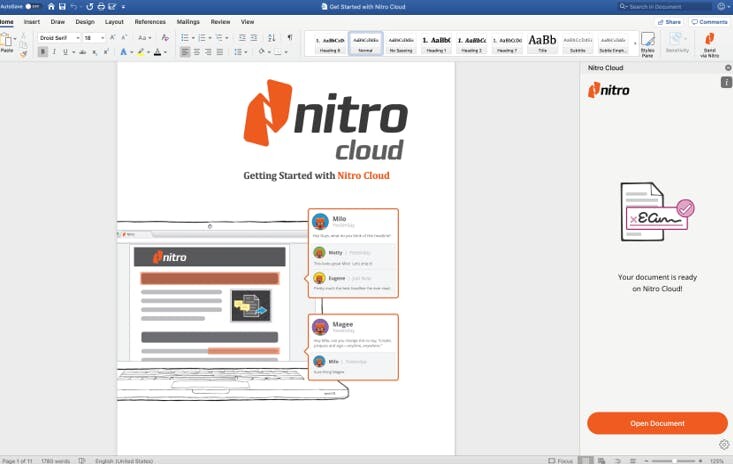Click the English (United States) language indicator
733x464 pixels.
tap(124, 461)
